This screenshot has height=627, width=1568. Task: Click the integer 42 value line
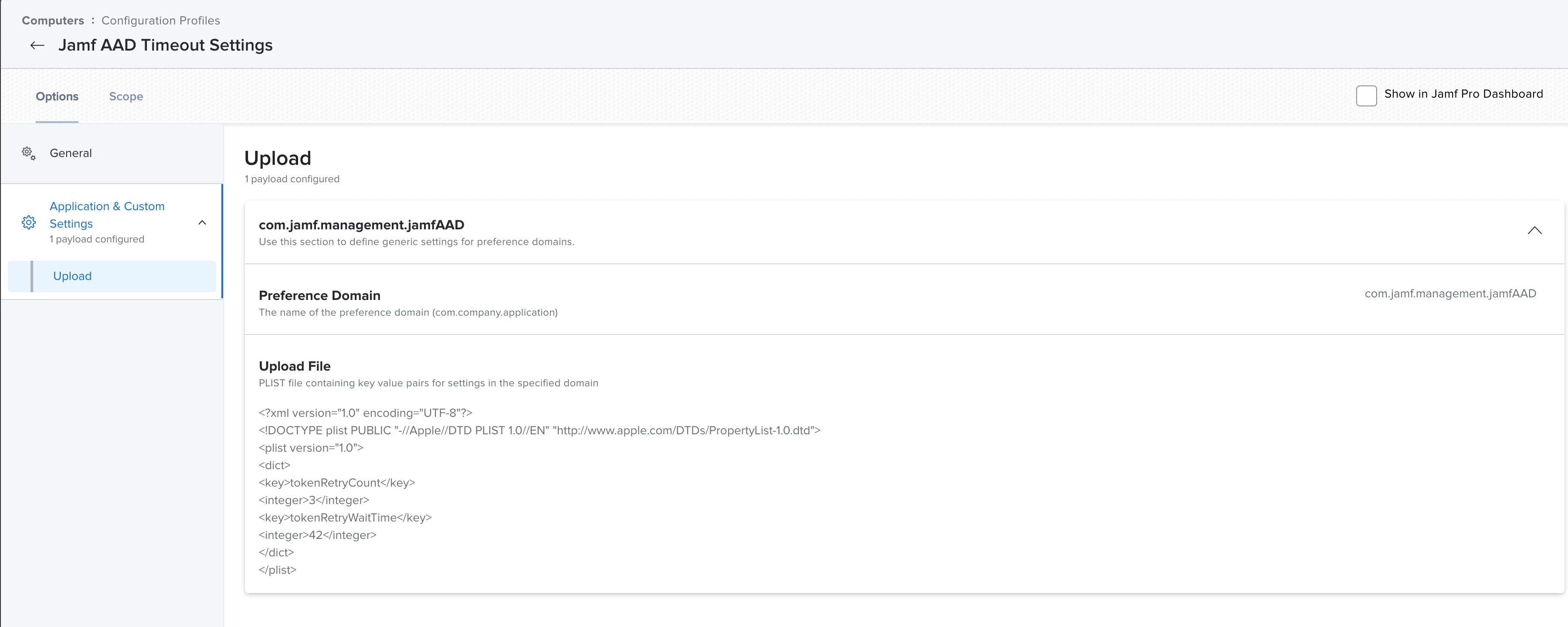click(x=318, y=536)
